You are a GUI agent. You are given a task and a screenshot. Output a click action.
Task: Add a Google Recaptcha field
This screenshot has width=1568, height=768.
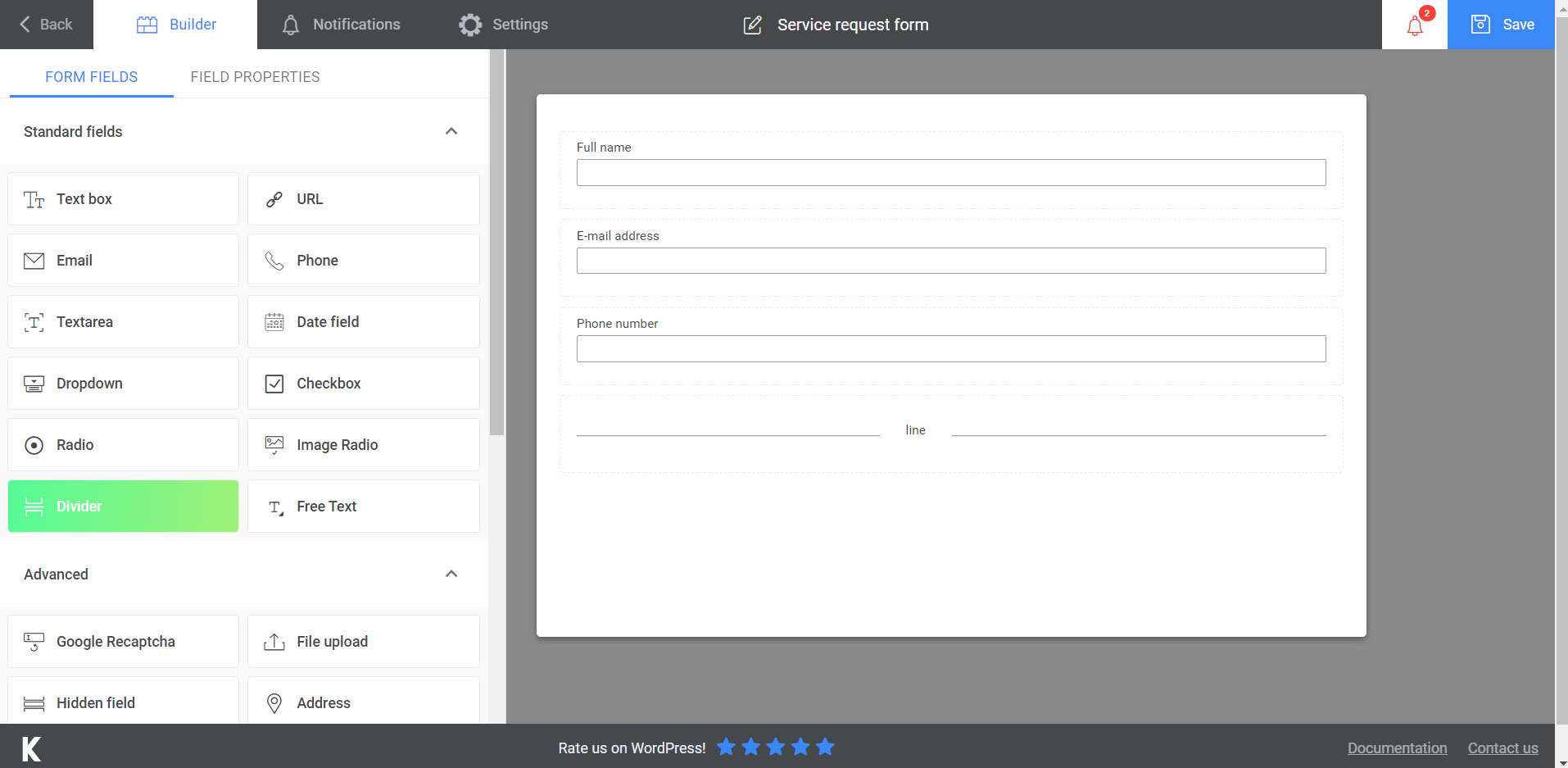pos(122,641)
